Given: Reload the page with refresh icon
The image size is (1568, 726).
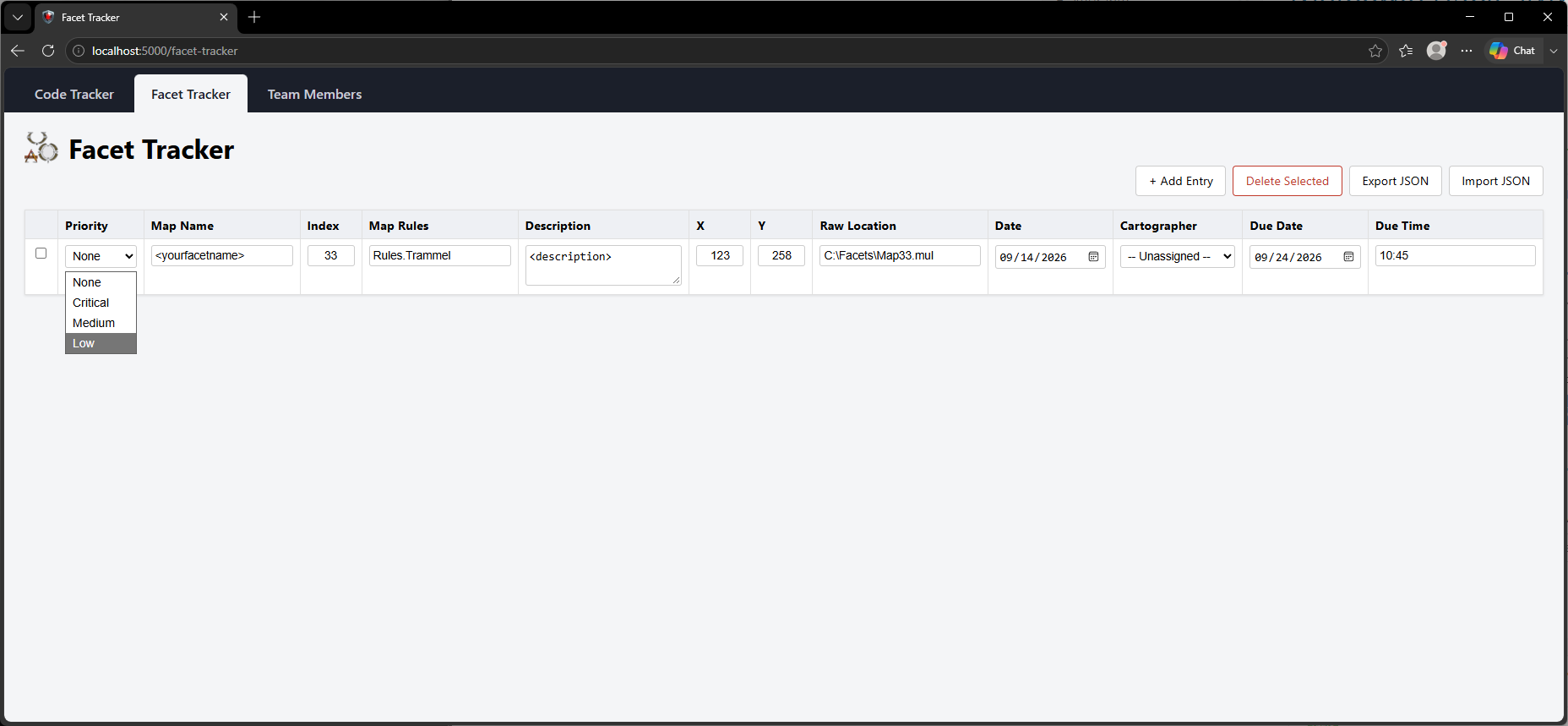Looking at the screenshot, I should pyautogui.click(x=48, y=51).
